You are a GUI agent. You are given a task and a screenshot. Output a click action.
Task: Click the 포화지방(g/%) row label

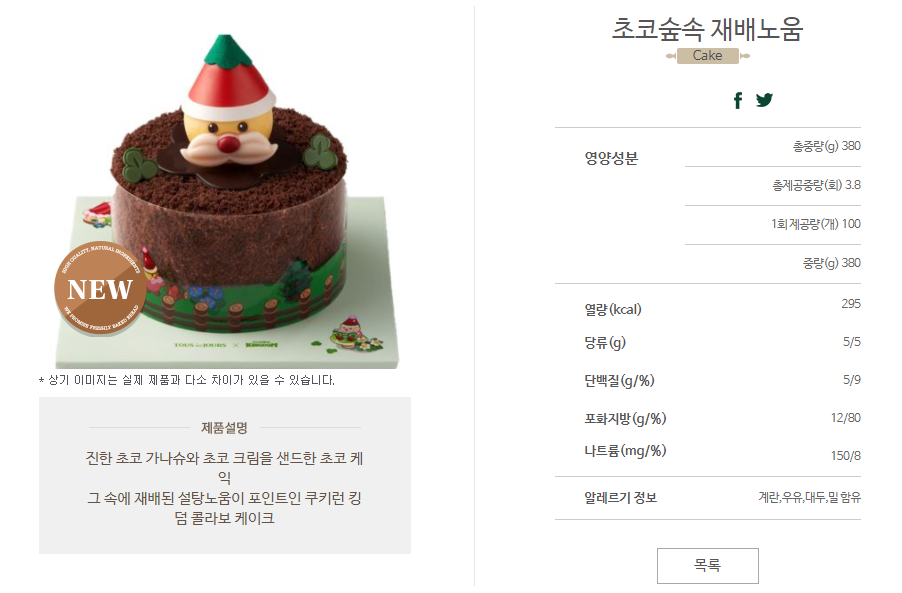coord(625,419)
